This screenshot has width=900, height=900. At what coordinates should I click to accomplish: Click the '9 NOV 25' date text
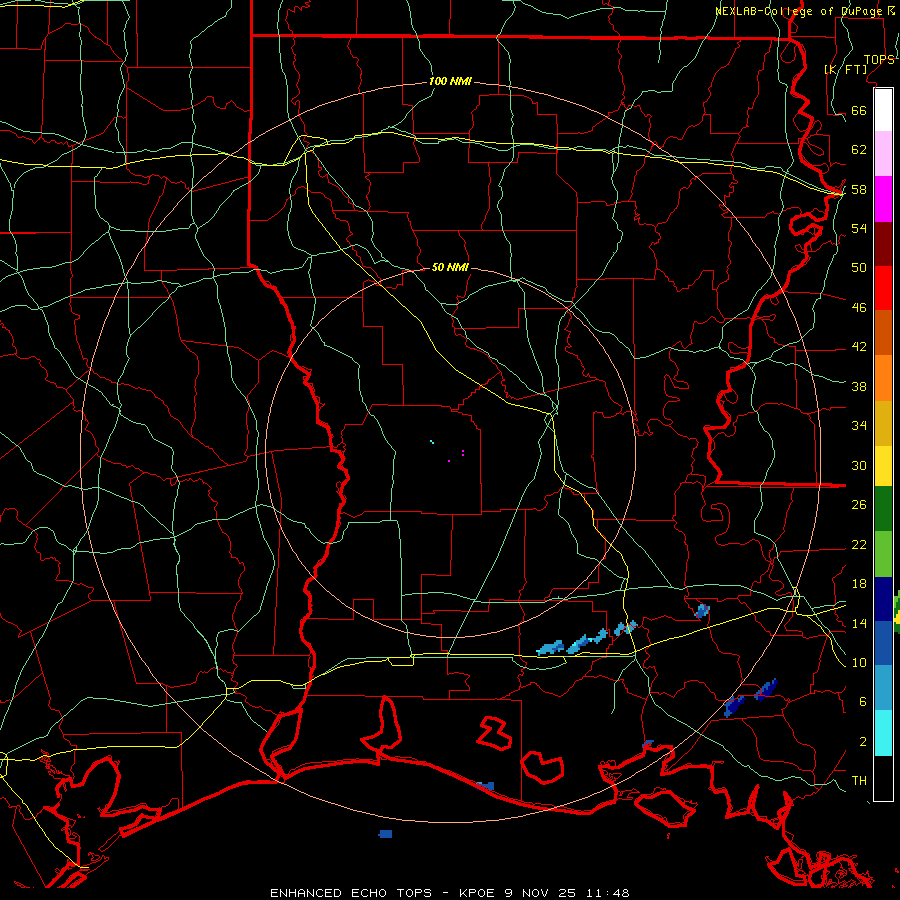[x=542, y=893]
